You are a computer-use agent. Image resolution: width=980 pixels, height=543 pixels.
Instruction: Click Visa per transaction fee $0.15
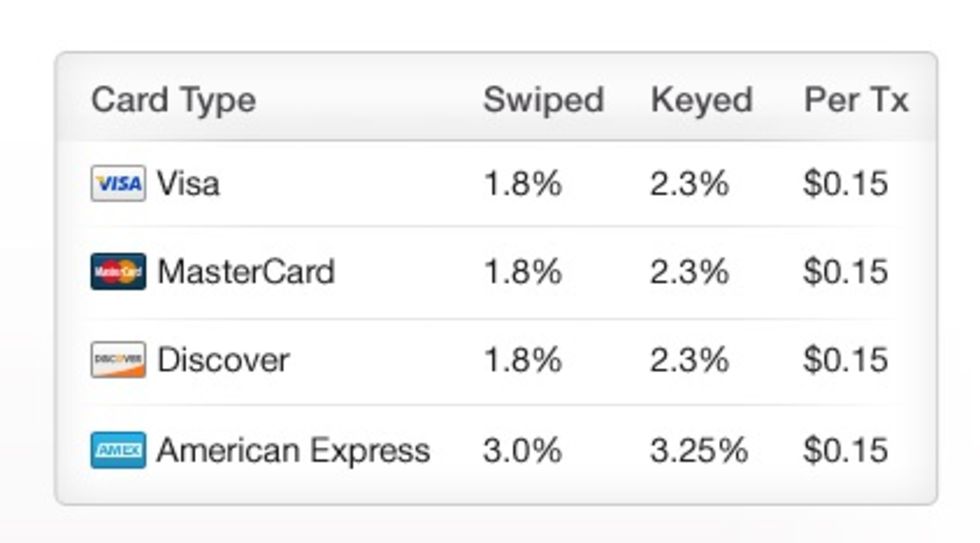click(x=846, y=184)
